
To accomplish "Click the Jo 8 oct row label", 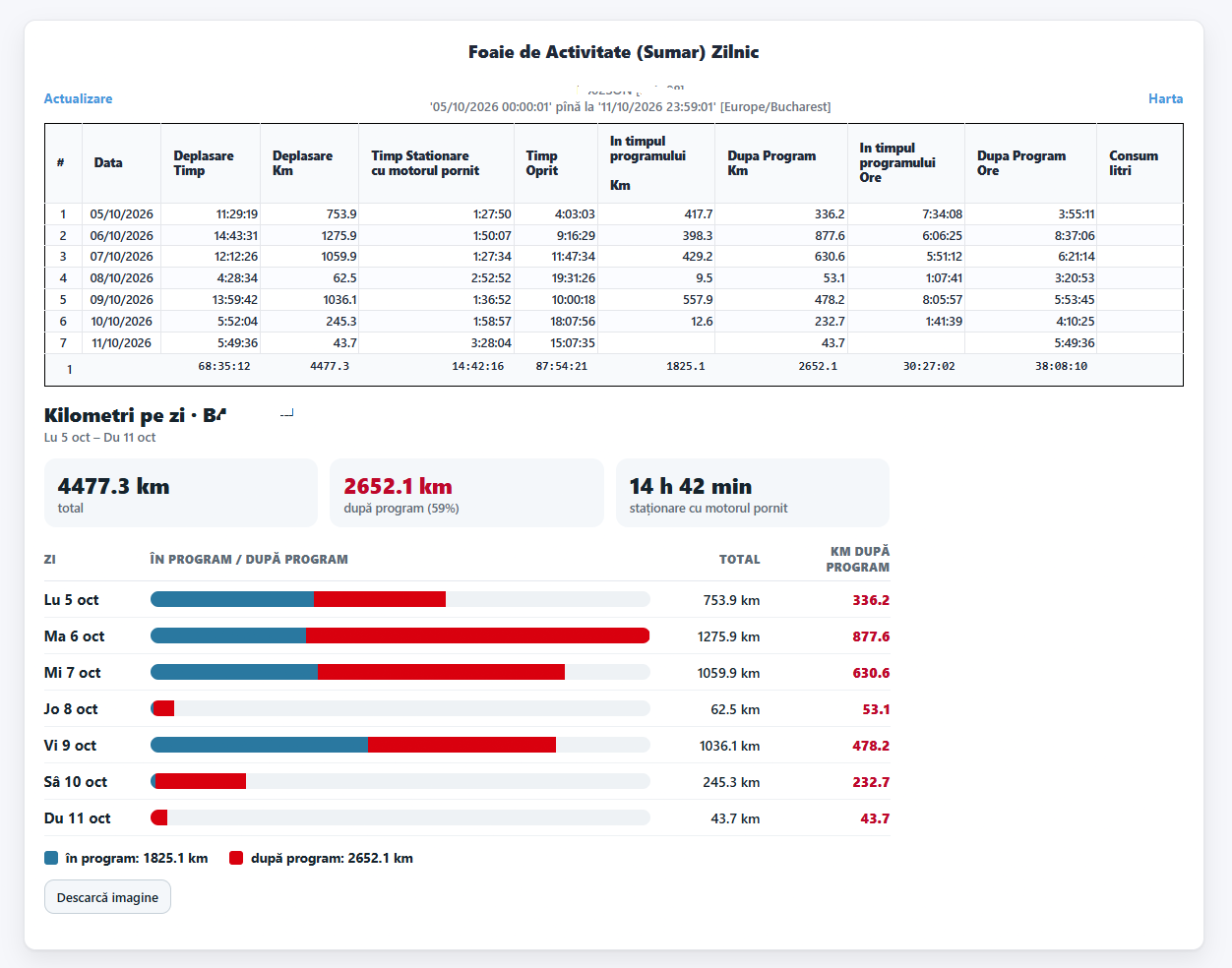I will click(x=71, y=709).
